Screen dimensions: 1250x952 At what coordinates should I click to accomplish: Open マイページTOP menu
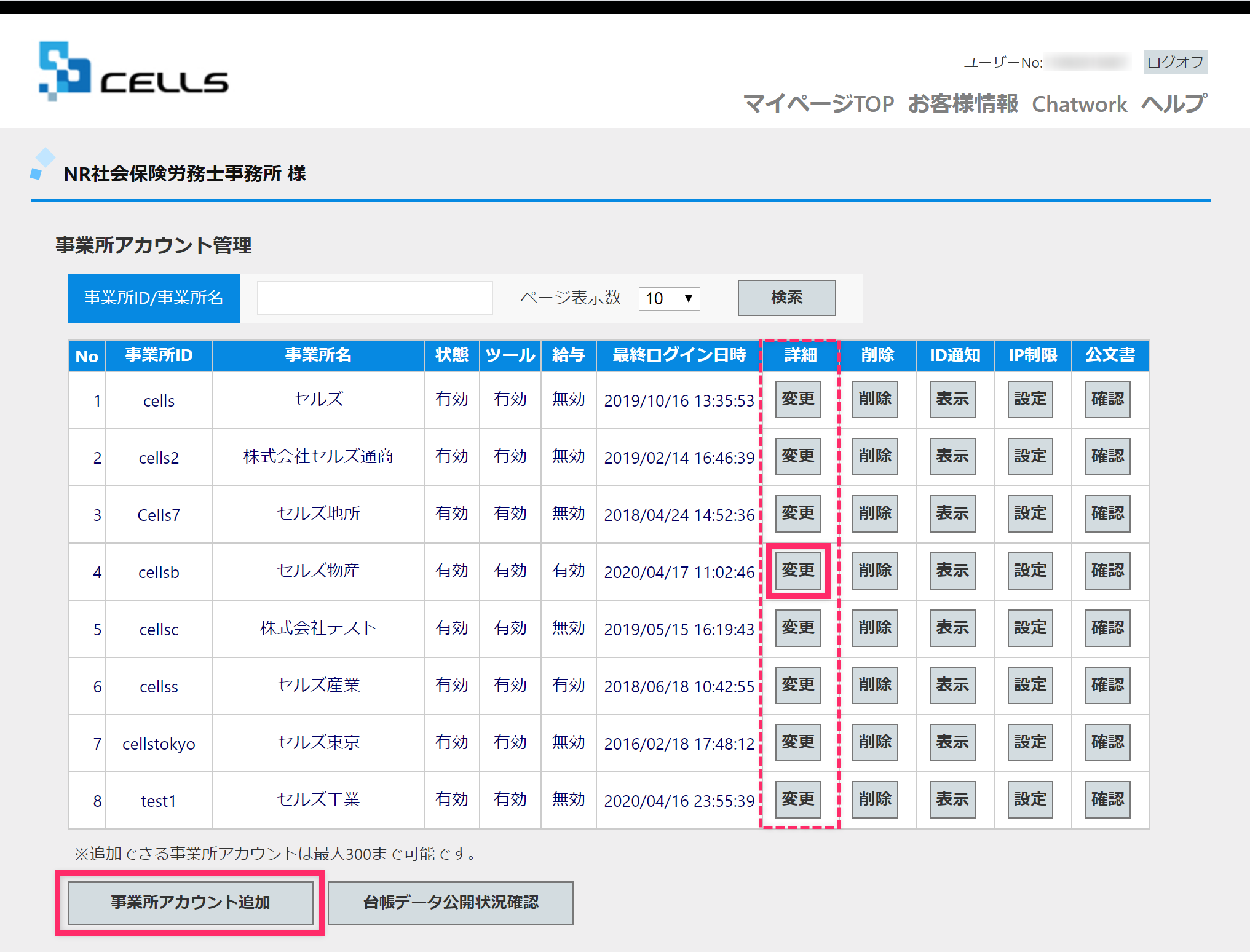coord(818,104)
